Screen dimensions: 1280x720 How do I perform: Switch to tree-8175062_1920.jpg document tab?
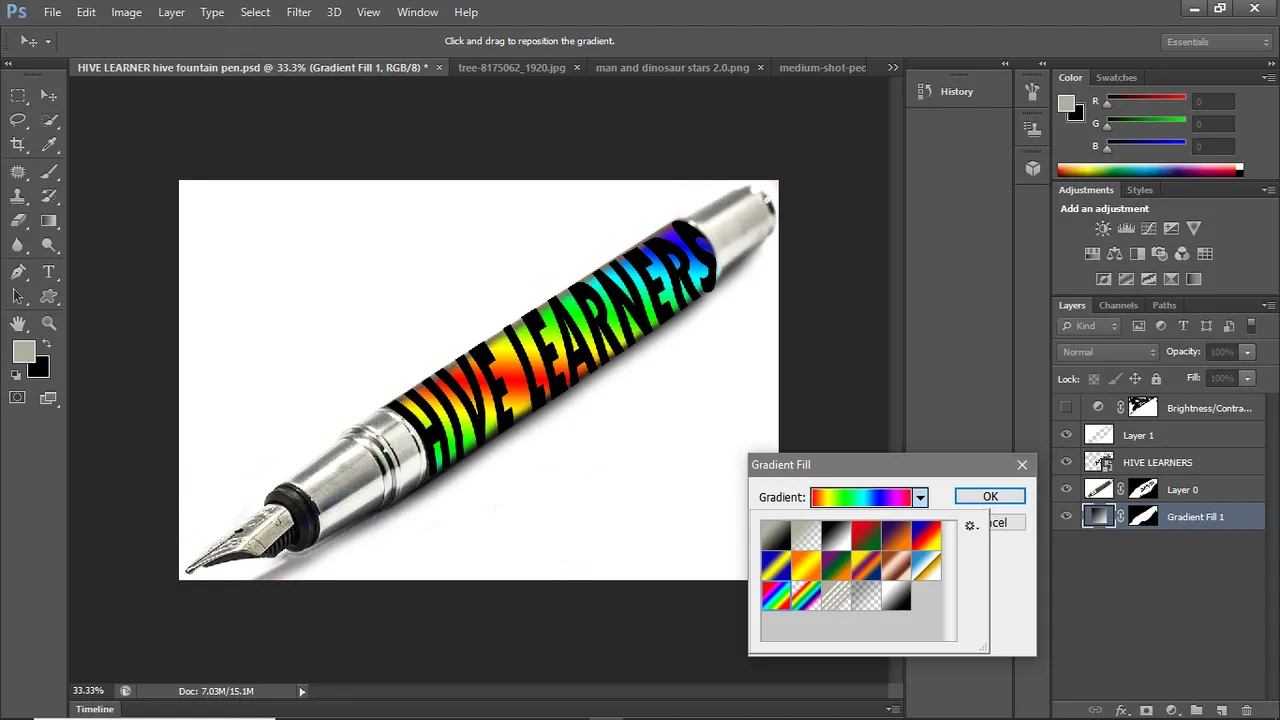[x=512, y=68]
